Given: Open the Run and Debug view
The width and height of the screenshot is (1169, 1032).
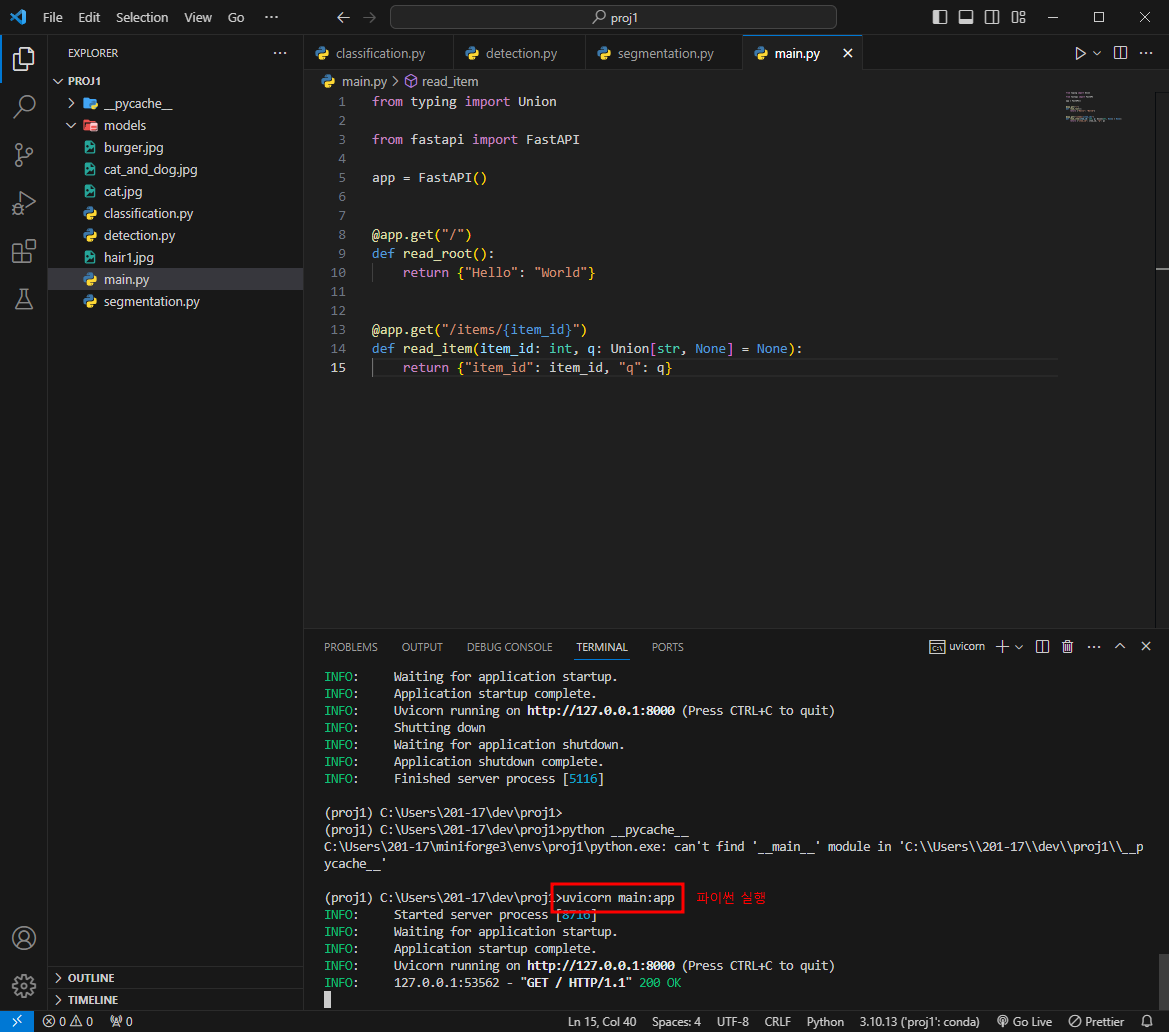Looking at the screenshot, I should click(24, 203).
